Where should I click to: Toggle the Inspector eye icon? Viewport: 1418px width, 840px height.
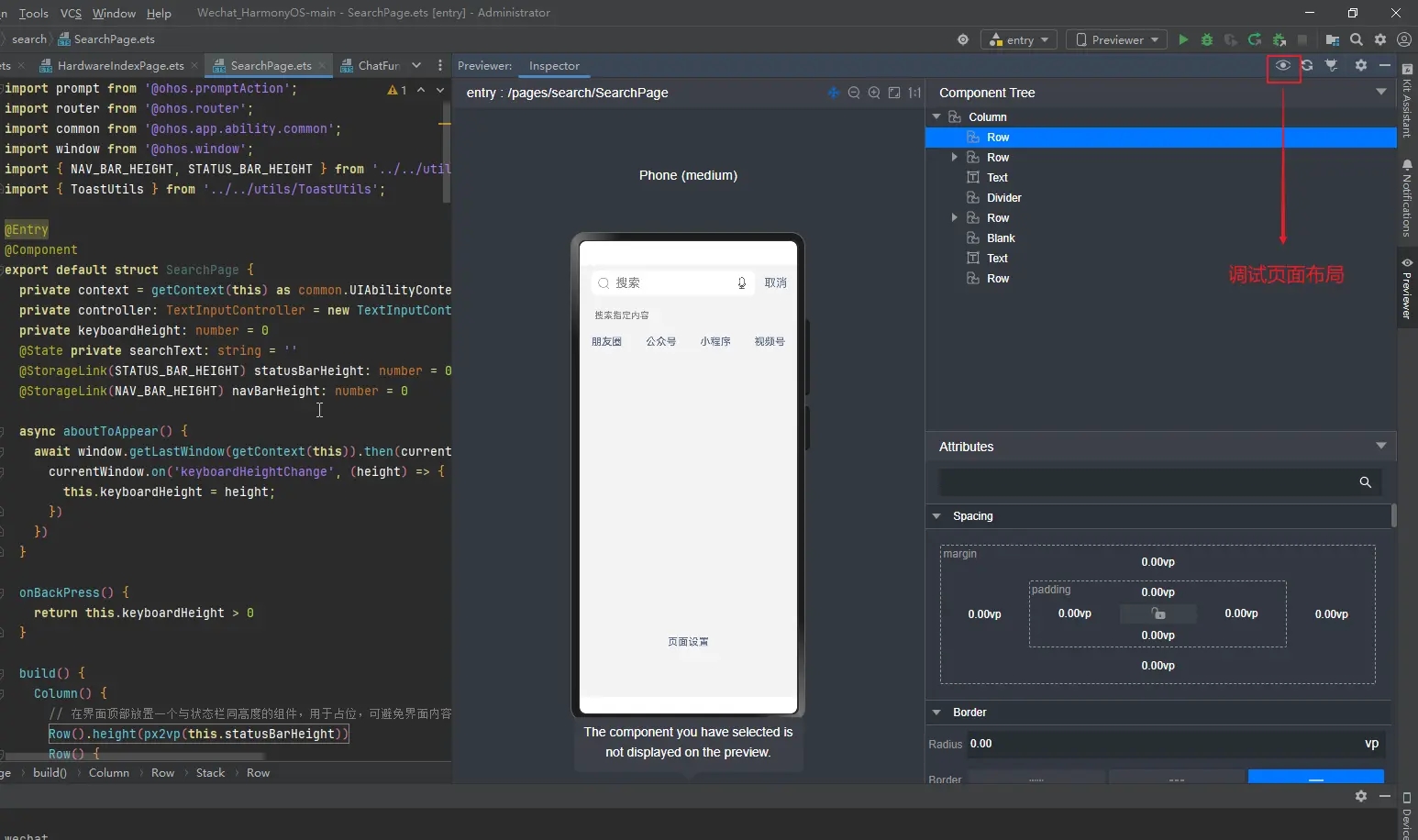tap(1282, 66)
